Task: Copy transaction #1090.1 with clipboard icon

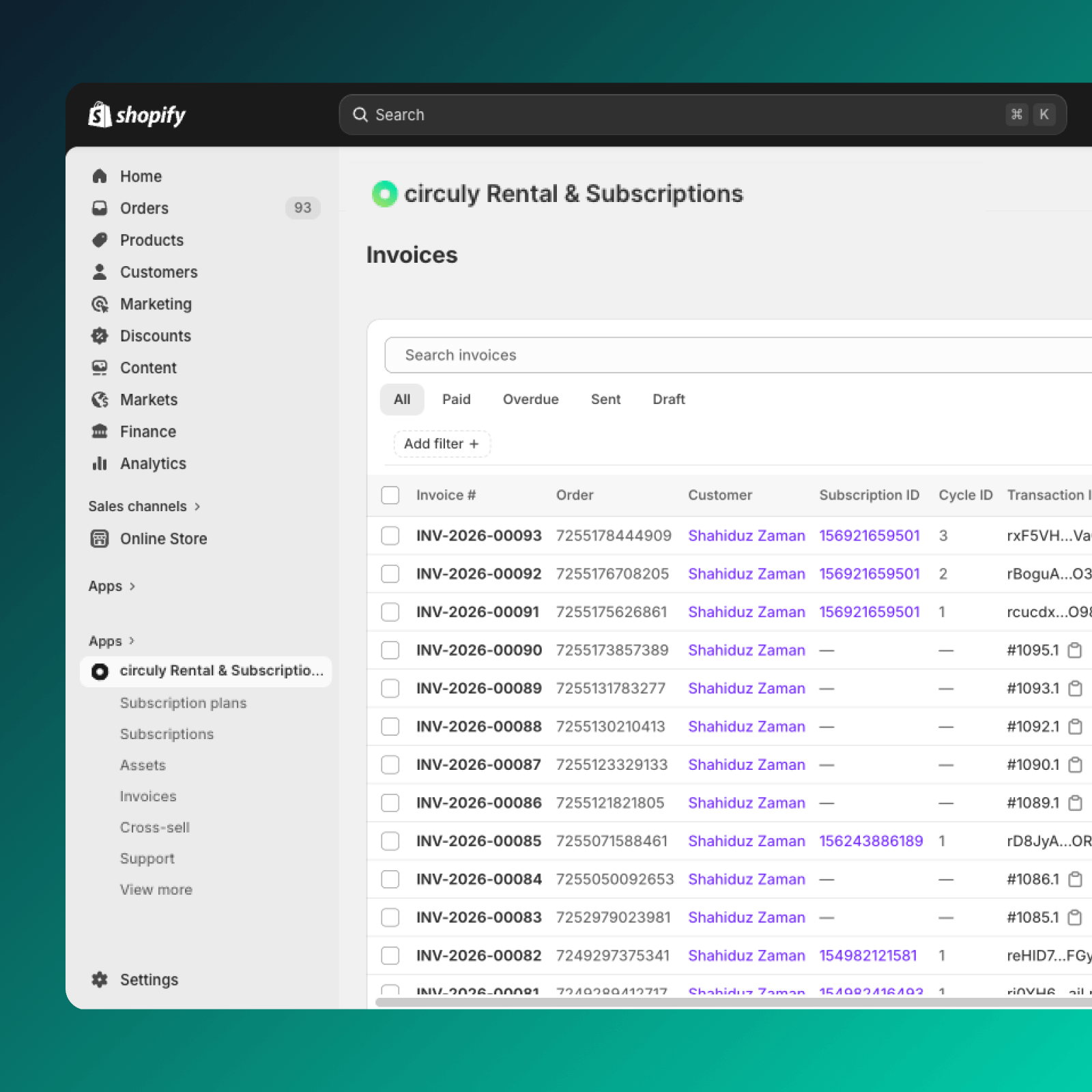Action: coord(1075,765)
